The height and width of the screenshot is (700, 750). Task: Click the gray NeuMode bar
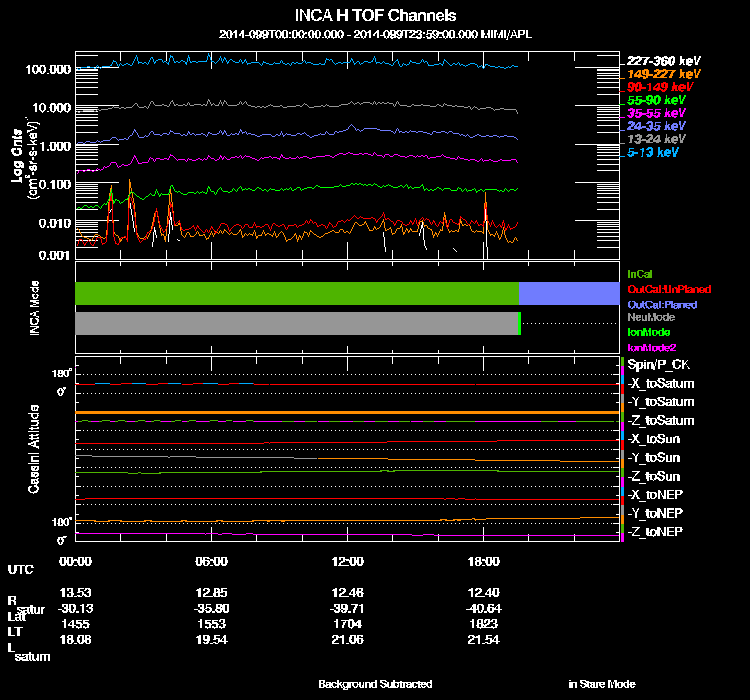[297, 323]
